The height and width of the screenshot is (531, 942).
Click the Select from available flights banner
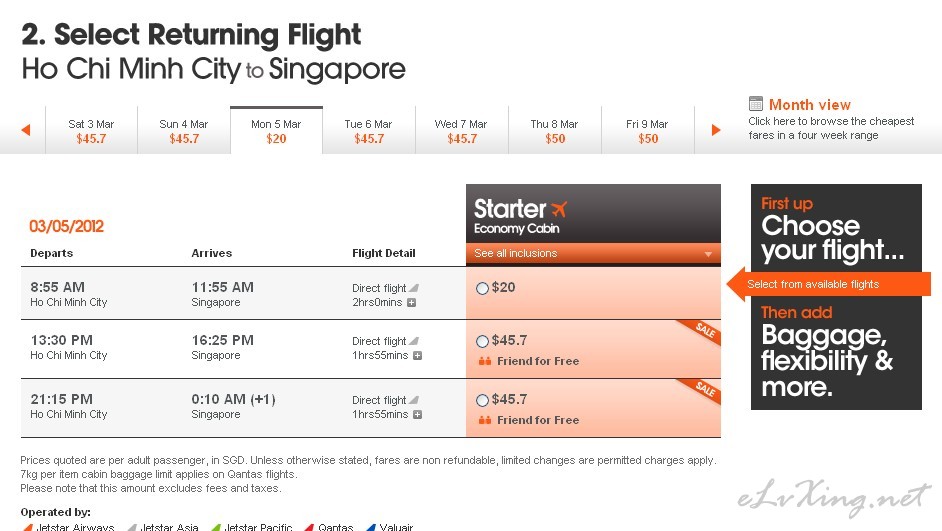coord(829,284)
